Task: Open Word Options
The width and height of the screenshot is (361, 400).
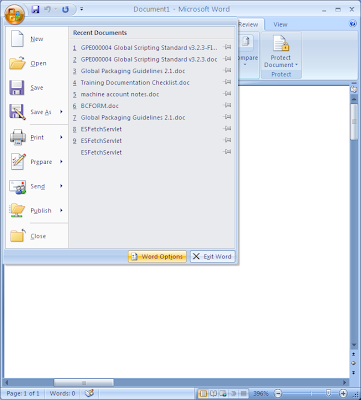Action: 157,257
